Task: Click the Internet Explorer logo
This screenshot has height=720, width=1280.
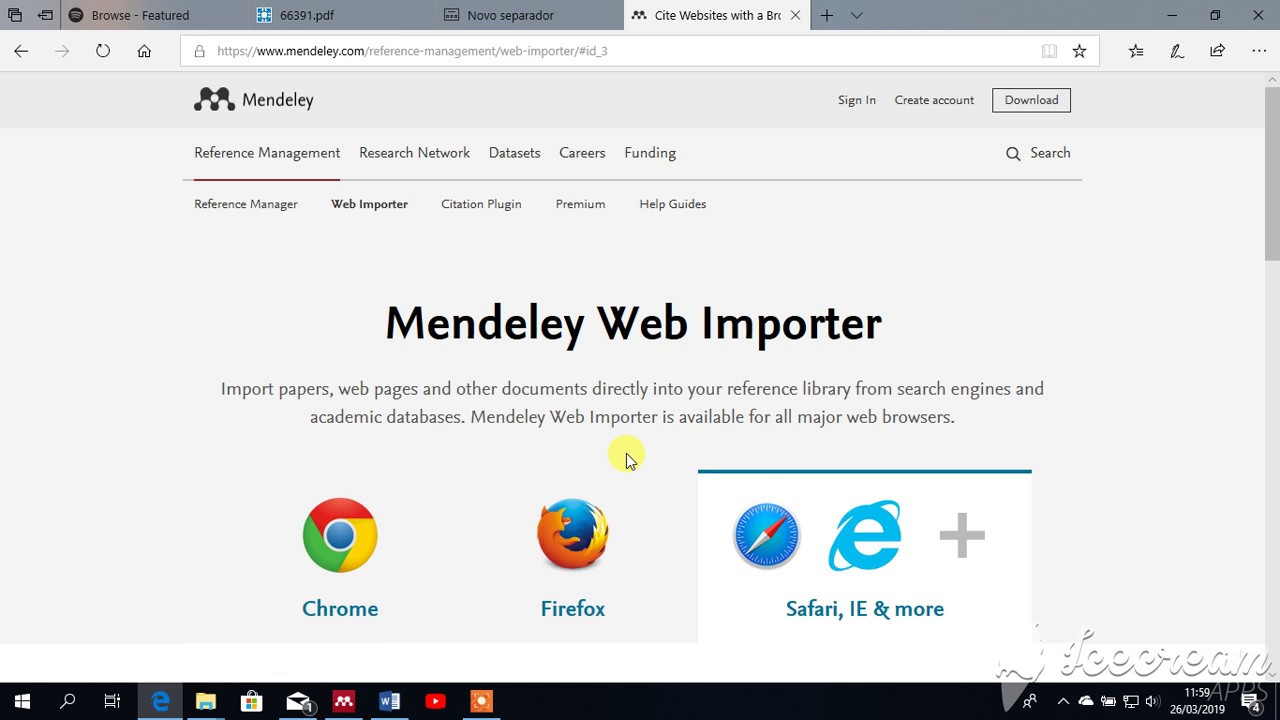Action: [x=865, y=536]
